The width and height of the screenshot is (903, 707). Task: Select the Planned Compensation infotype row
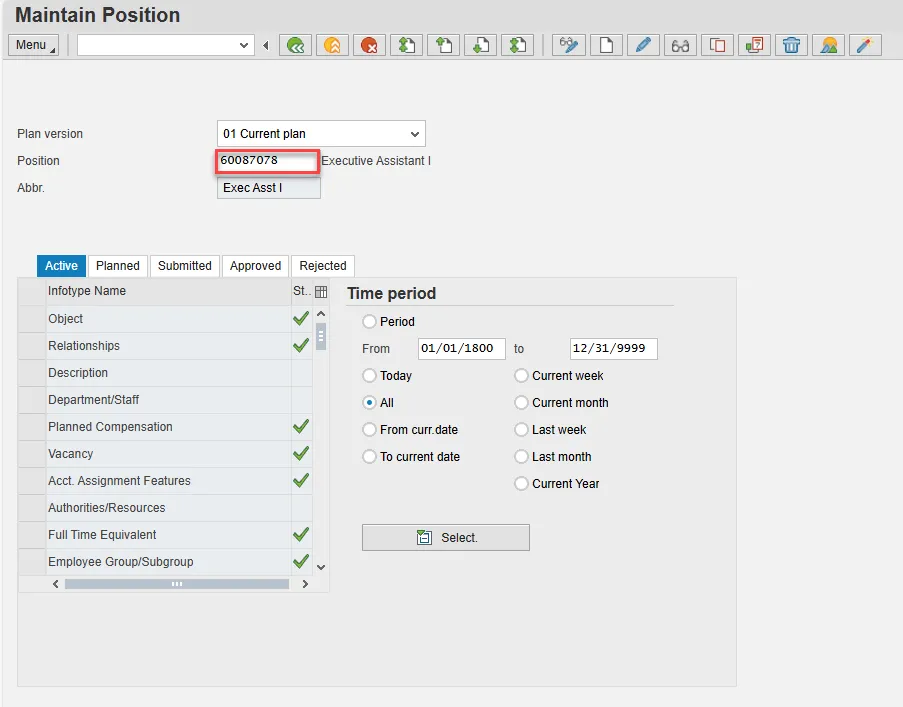pos(110,427)
